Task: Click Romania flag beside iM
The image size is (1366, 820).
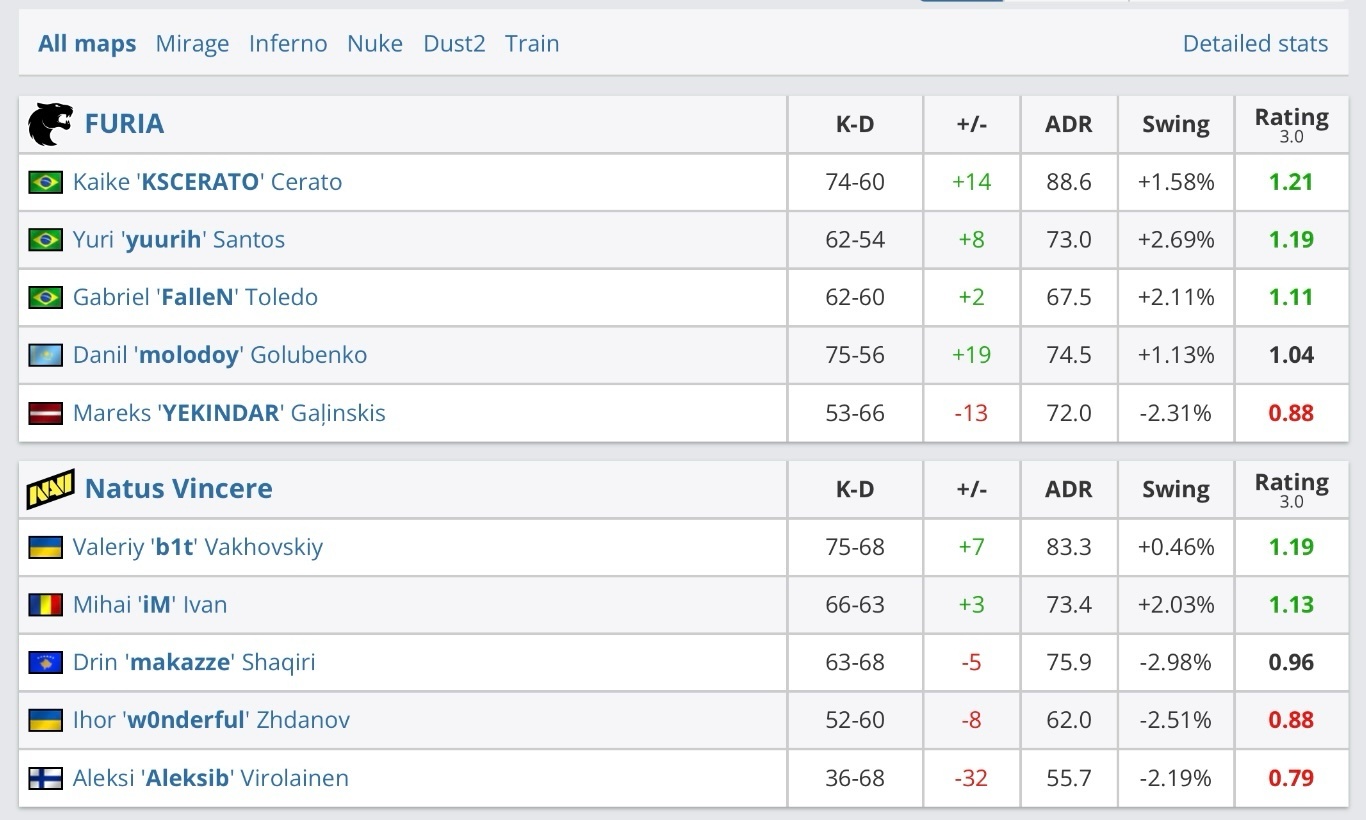Action: click(x=45, y=605)
